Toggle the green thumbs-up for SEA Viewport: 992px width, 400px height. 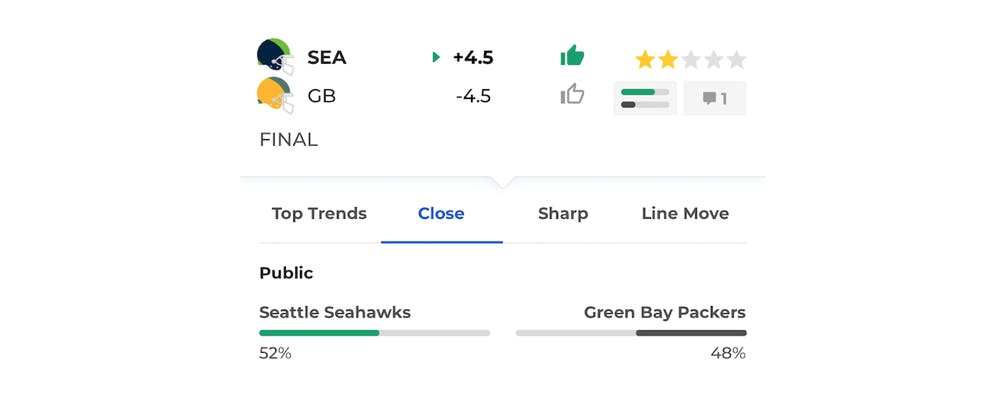coord(572,56)
